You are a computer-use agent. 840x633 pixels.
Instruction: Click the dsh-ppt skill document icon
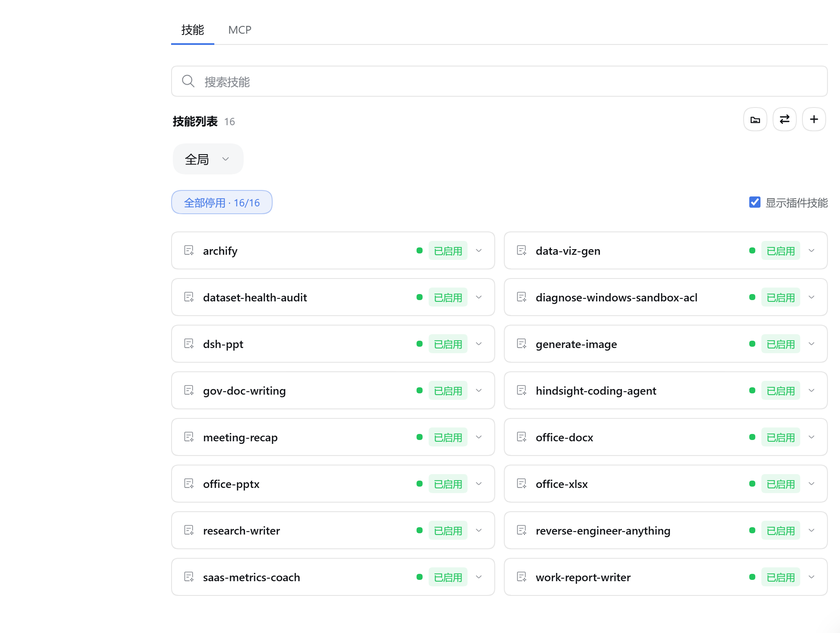pyautogui.click(x=189, y=343)
